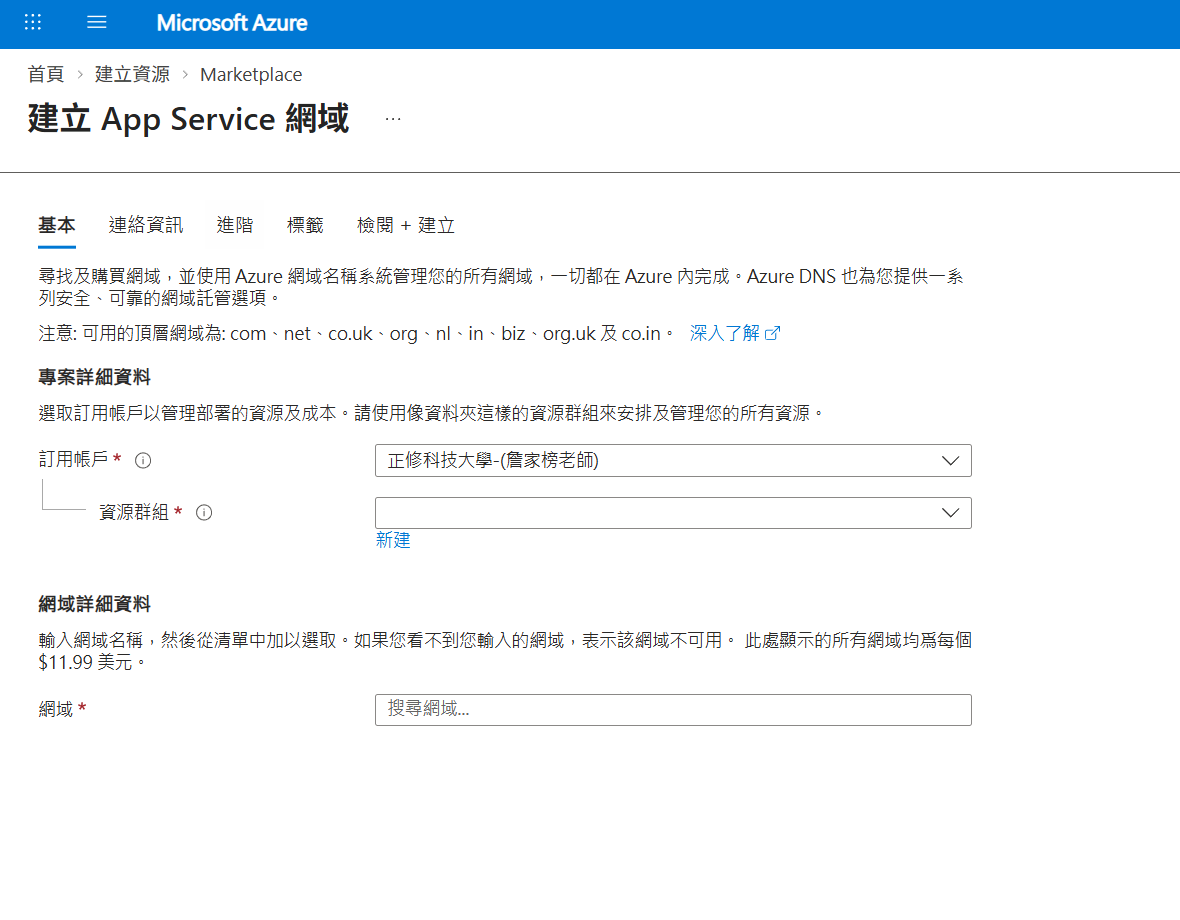
Task: Click the 網域詳細資料 heading
Action: [x=95, y=604]
